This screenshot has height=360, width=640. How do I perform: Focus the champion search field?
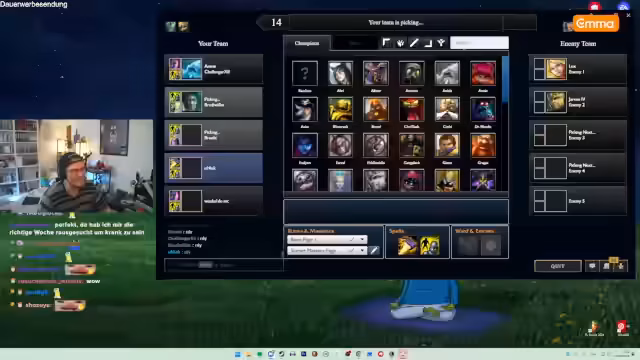(479, 43)
